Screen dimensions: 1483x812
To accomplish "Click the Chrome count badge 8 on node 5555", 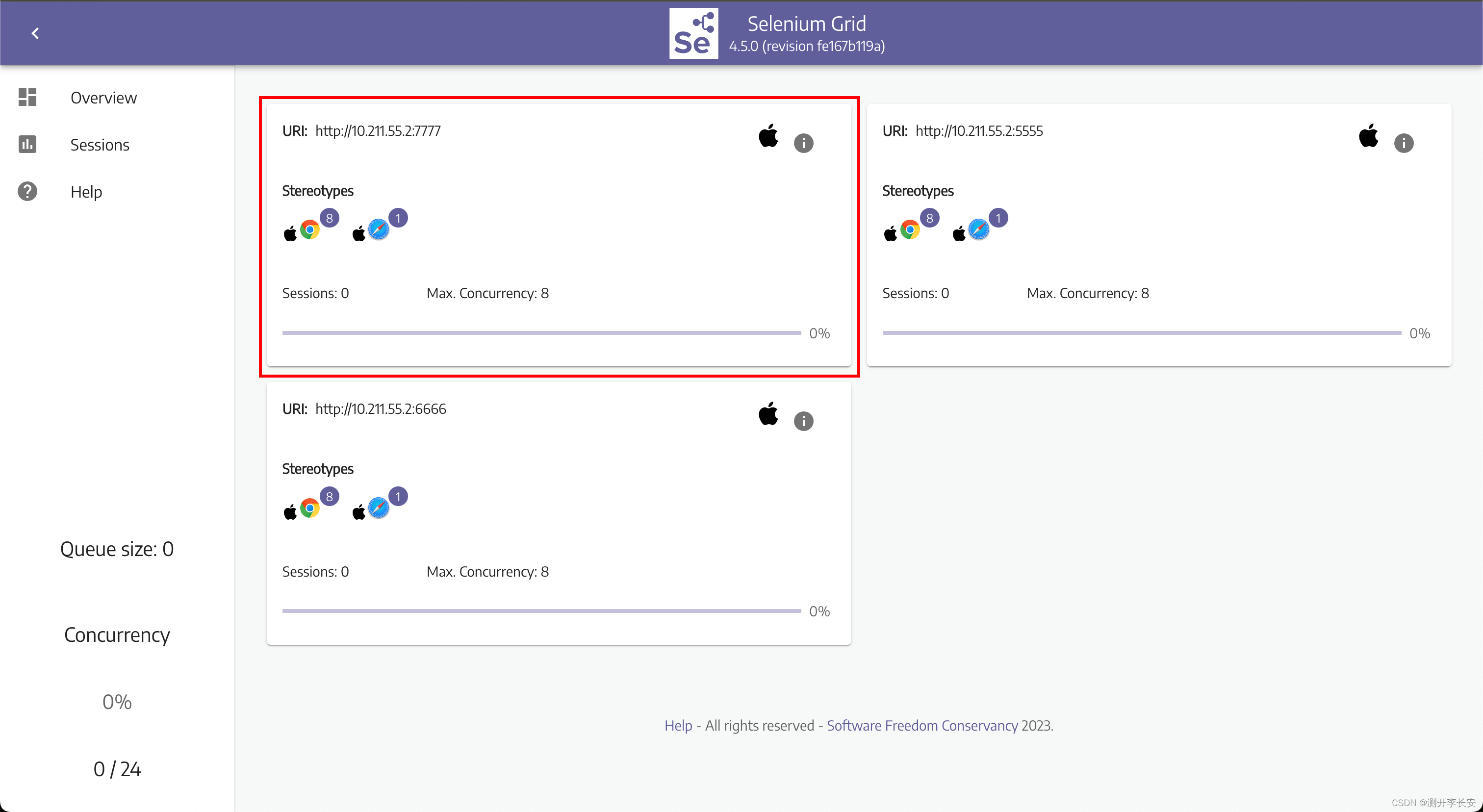I will click(x=930, y=218).
